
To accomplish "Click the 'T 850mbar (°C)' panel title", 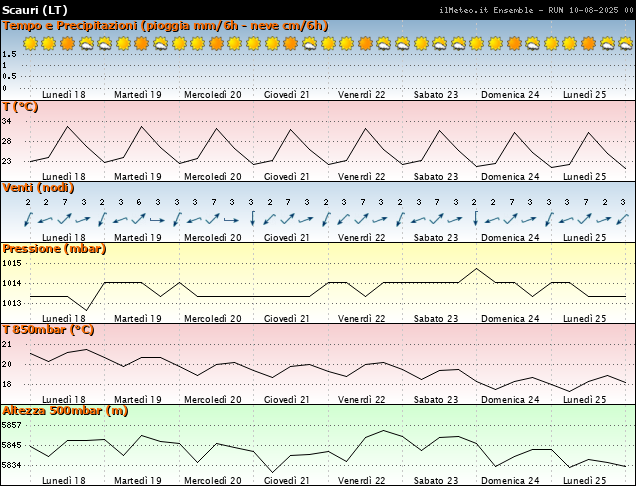I will click(x=48, y=330).
